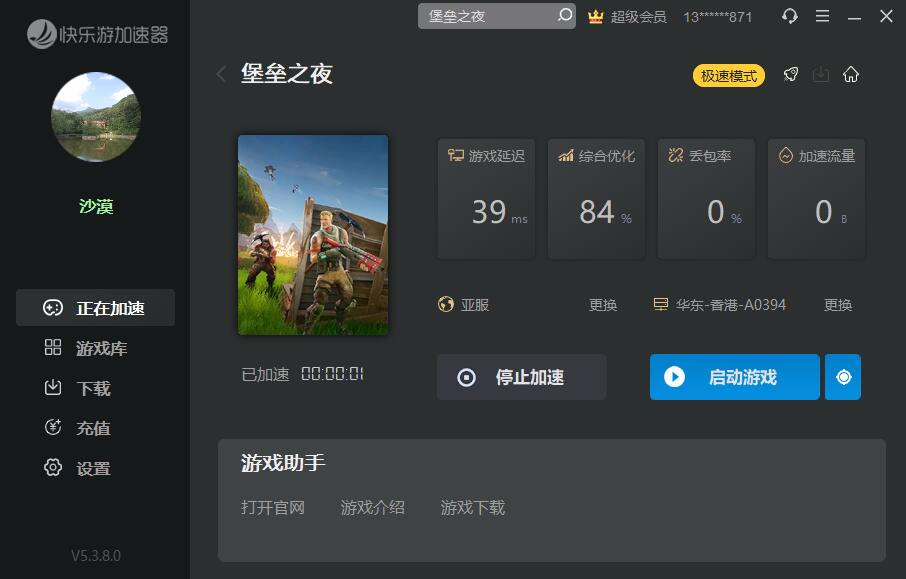This screenshot has width=906, height=579.
Task: Click the search magnifier icon
Action: (565, 15)
